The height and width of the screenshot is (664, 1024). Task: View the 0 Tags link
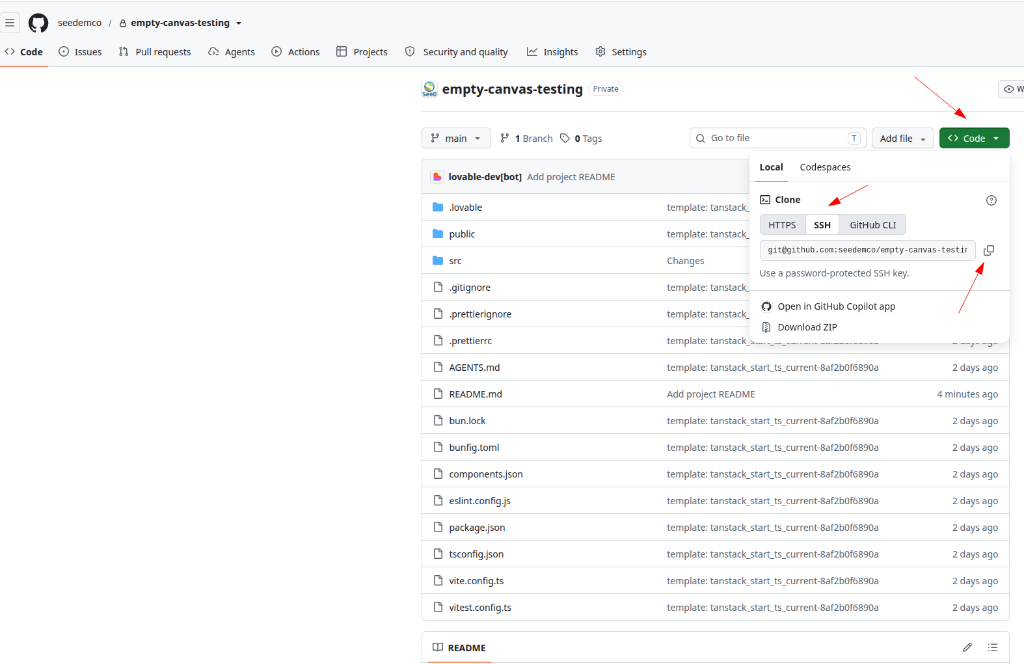pos(581,138)
